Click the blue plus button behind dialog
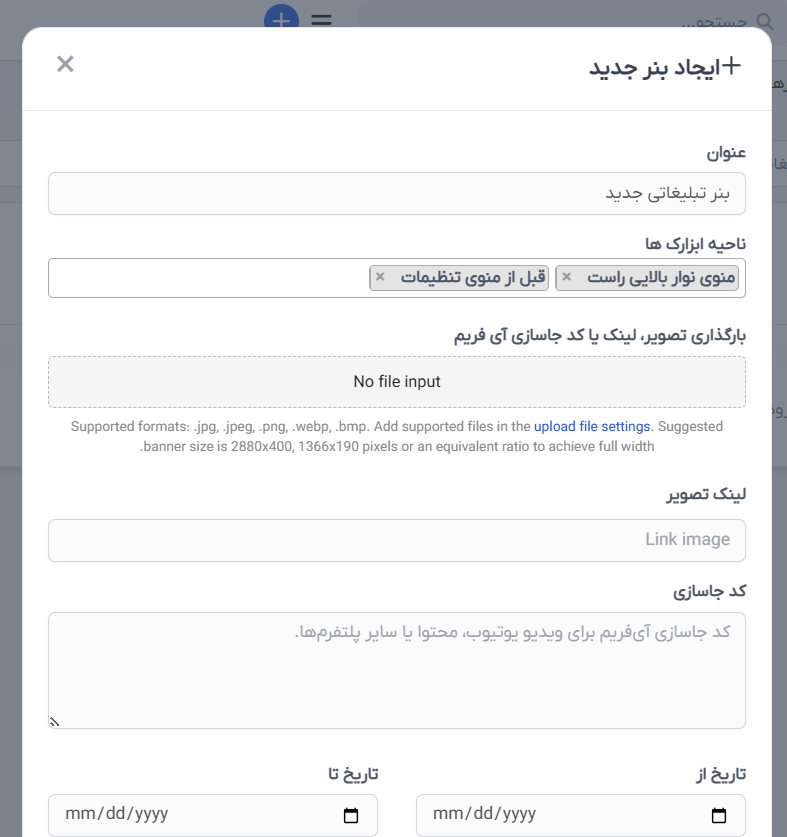This screenshot has width=787, height=837. pyautogui.click(x=281, y=17)
